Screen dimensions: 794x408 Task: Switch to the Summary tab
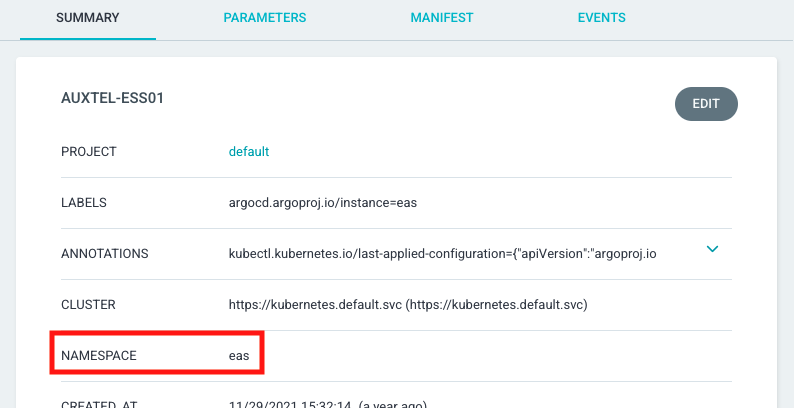[88, 18]
